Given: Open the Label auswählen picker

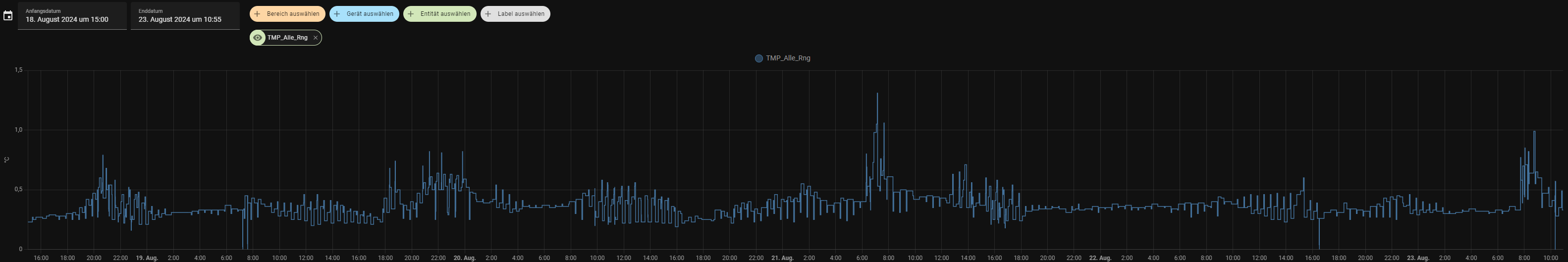Looking at the screenshot, I should tap(520, 14).
